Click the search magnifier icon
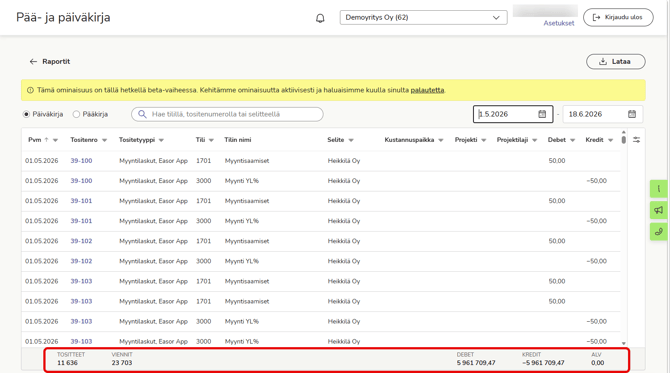The height and width of the screenshot is (373, 670). [142, 114]
